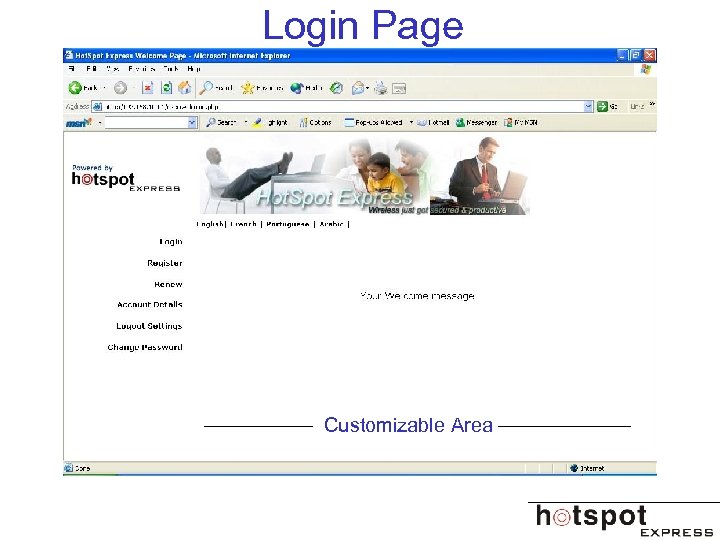Click the Windows flag logo in menu bar
This screenshot has height=540, width=720.
tap(646, 69)
